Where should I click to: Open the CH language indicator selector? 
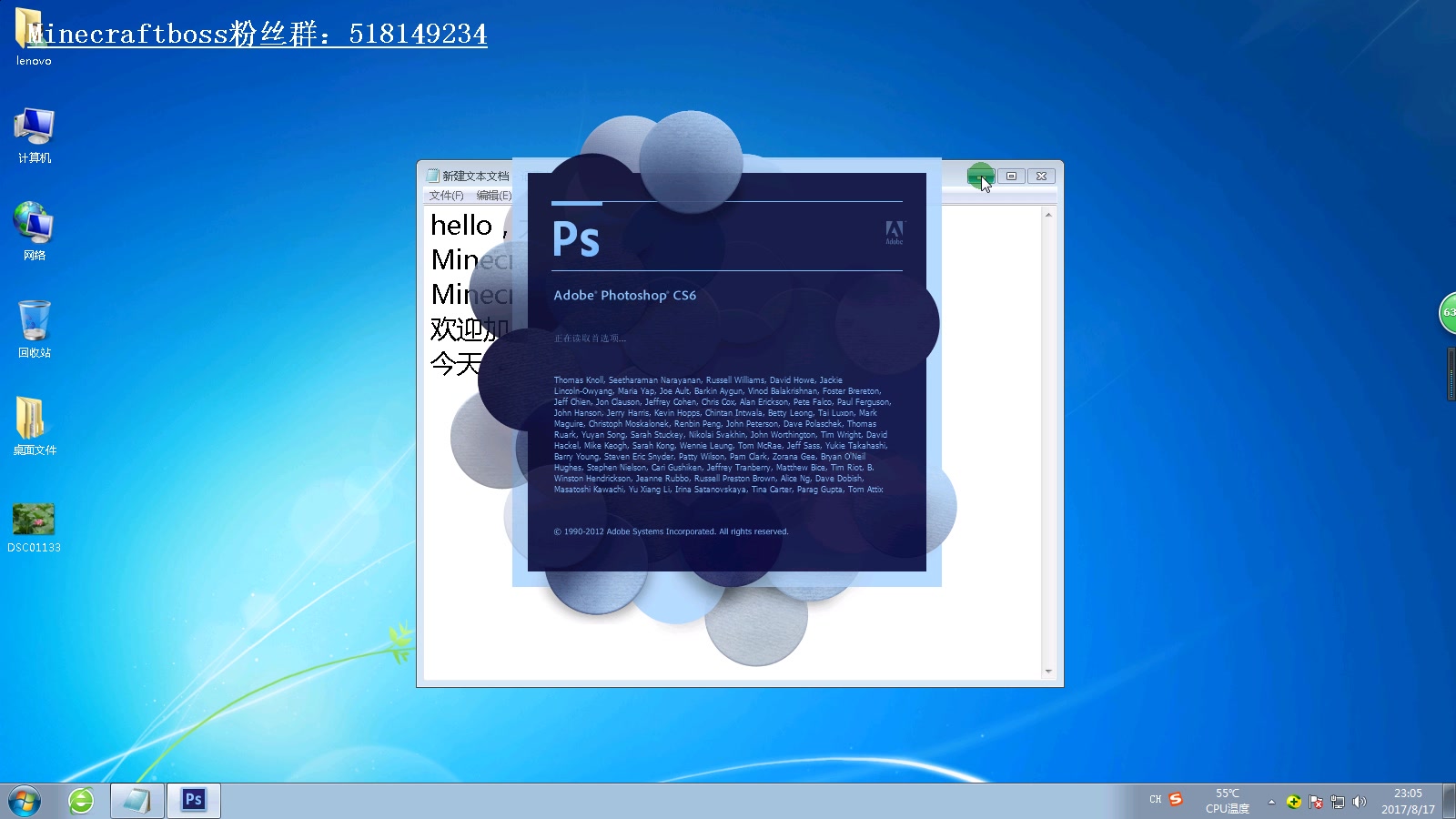(1156, 799)
